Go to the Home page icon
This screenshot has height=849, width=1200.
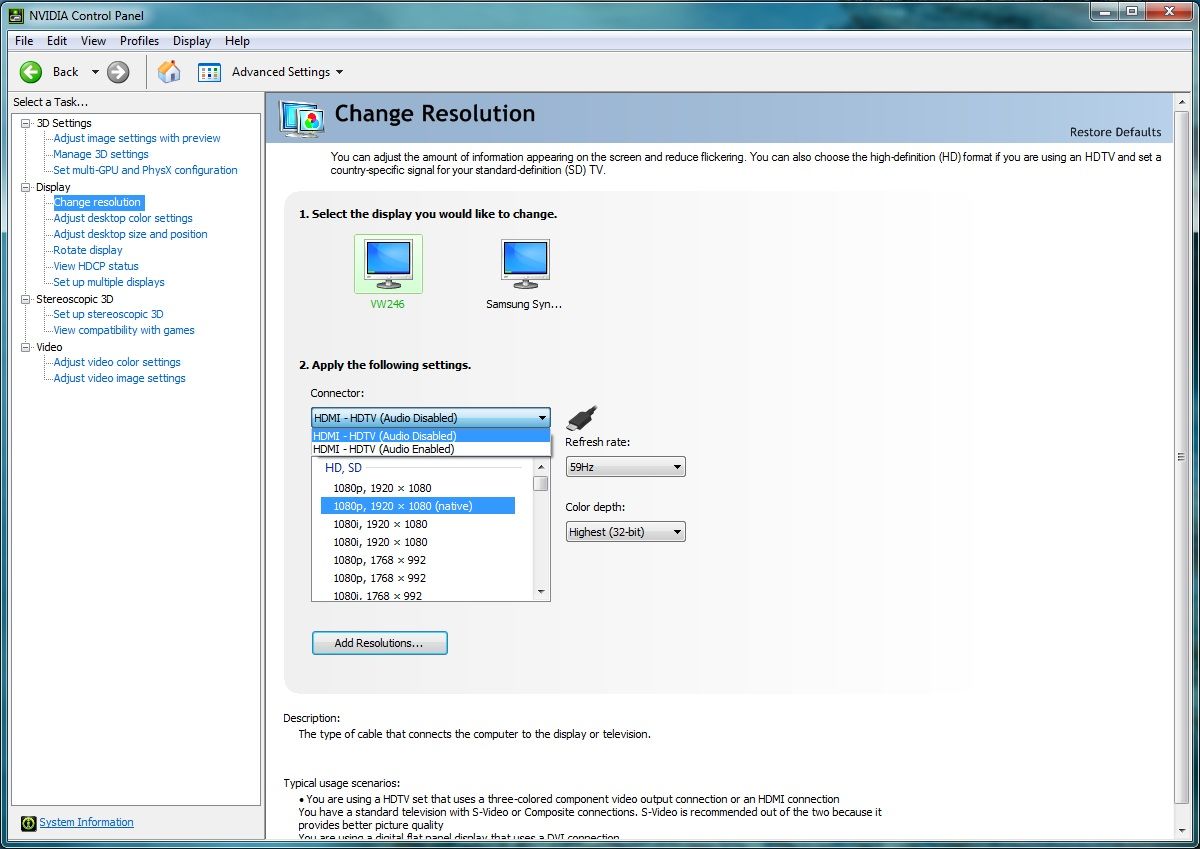coord(170,72)
